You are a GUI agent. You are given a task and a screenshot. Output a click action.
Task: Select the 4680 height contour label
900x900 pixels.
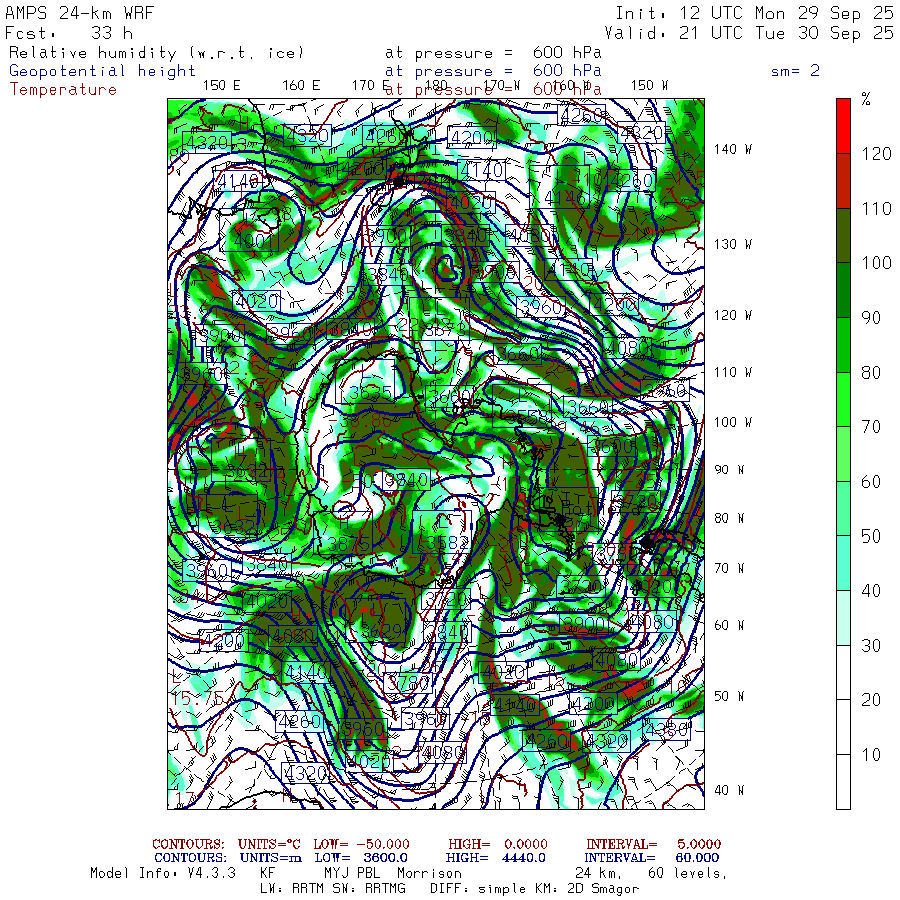pyautogui.click(x=293, y=636)
